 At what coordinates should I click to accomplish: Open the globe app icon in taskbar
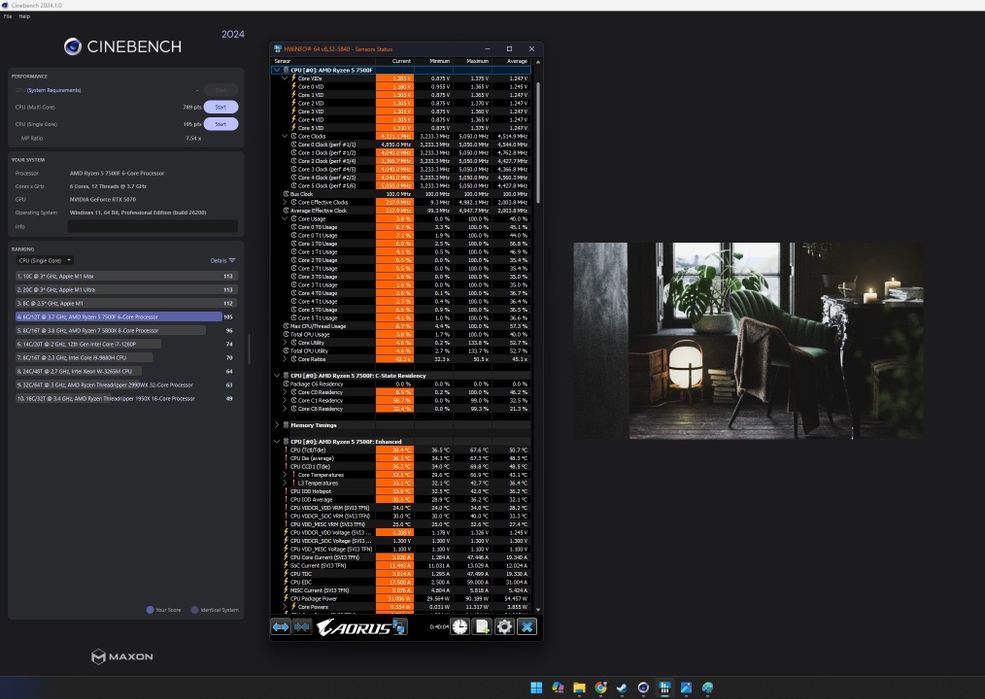click(707, 688)
